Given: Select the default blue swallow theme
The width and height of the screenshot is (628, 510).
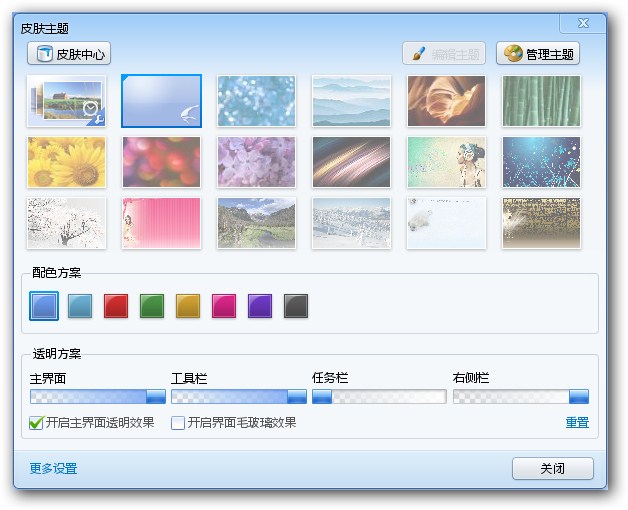Looking at the screenshot, I should pos(161,101).
